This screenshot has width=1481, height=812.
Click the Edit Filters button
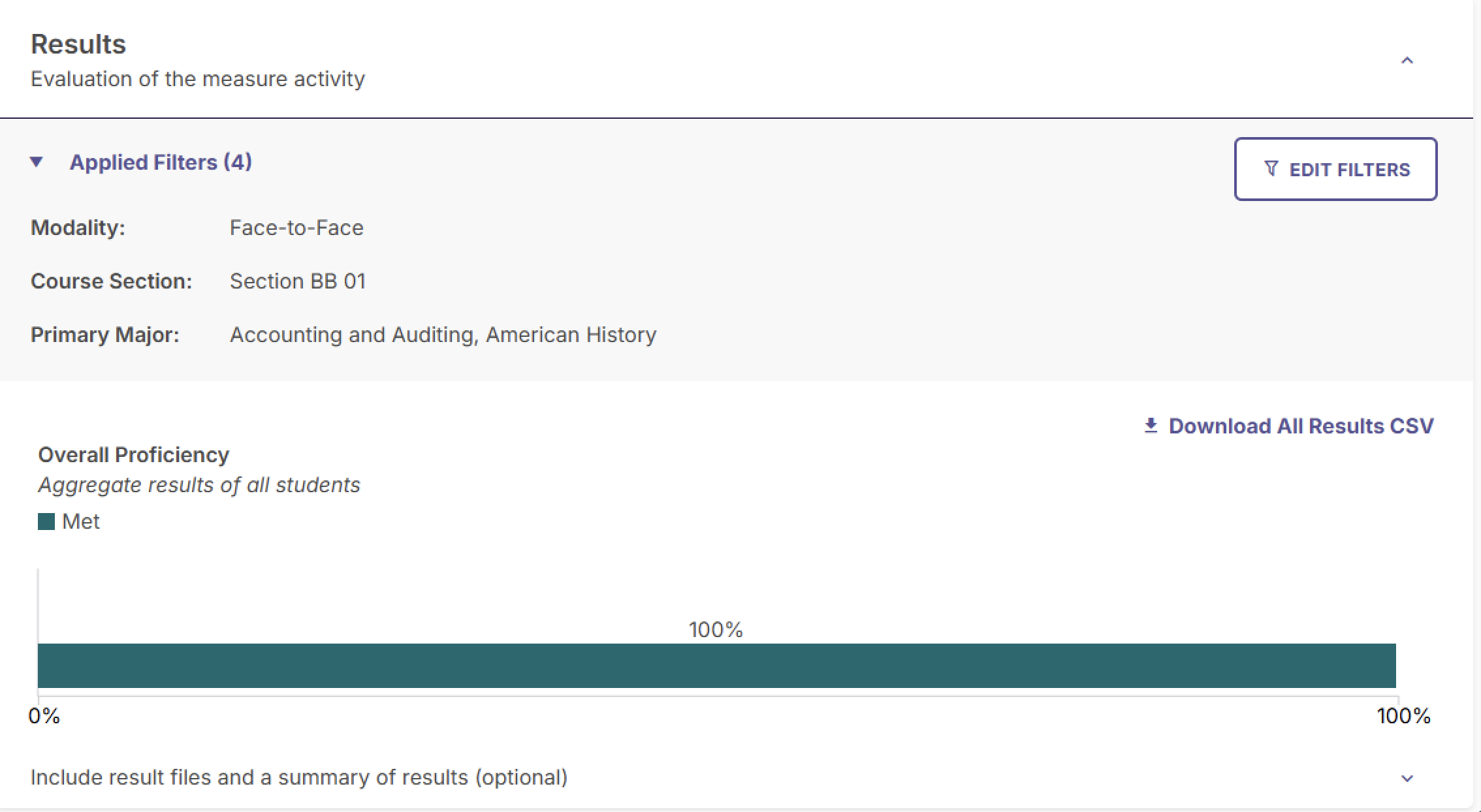[1335, 169]
